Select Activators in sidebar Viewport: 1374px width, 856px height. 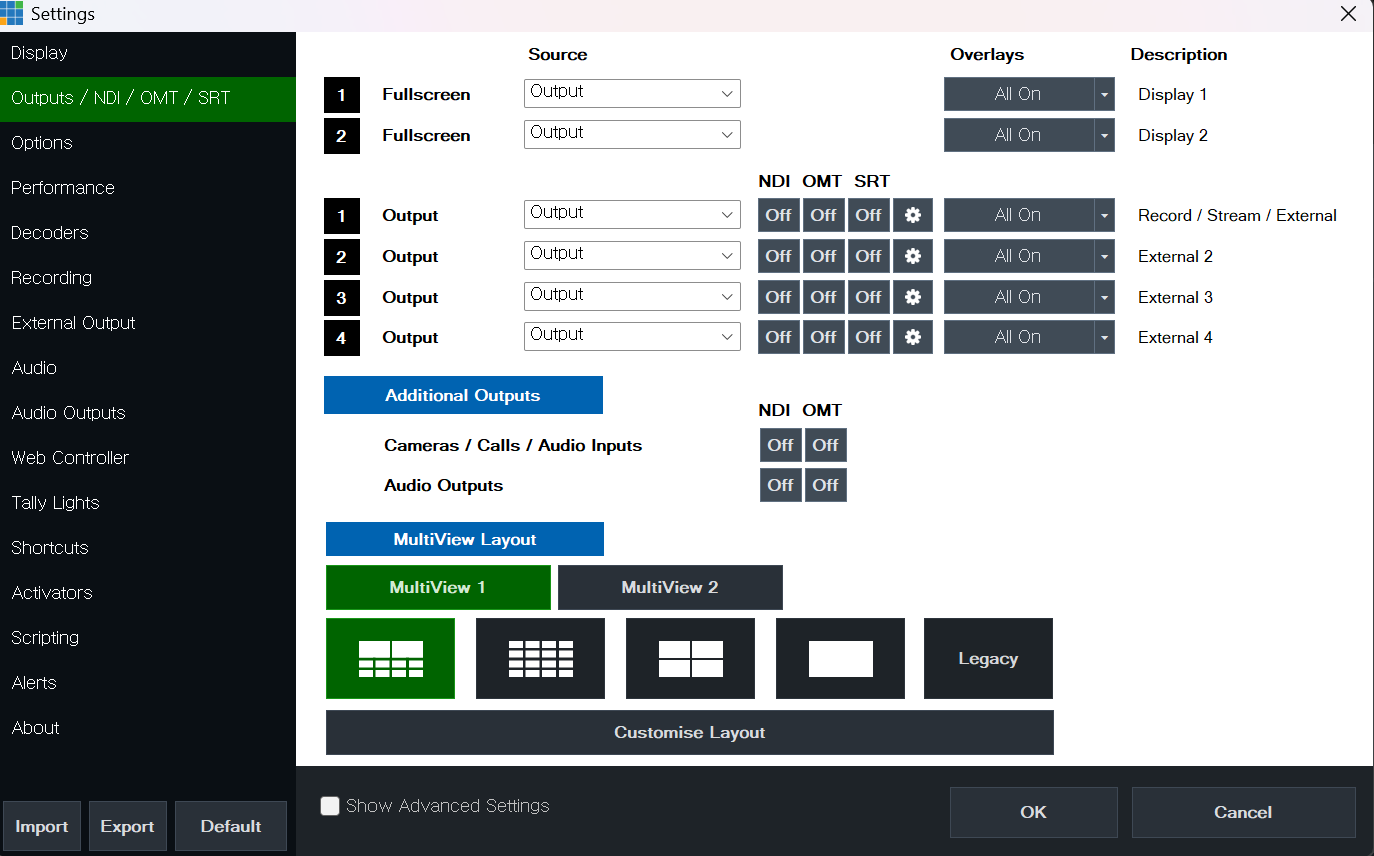point(148,593)
